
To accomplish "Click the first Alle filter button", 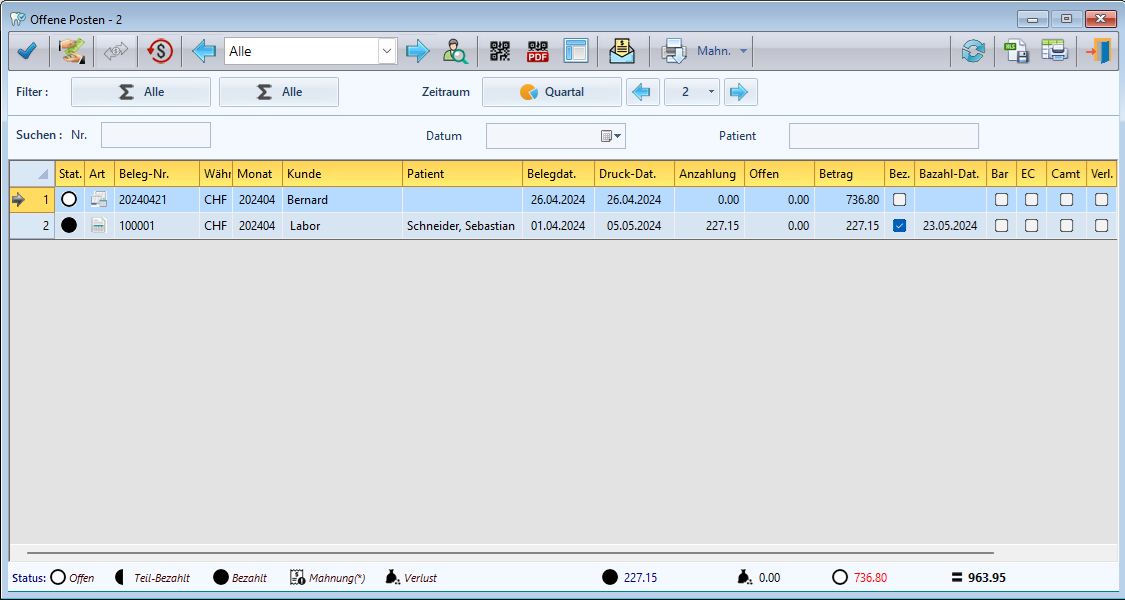I will tap(141, 92).
